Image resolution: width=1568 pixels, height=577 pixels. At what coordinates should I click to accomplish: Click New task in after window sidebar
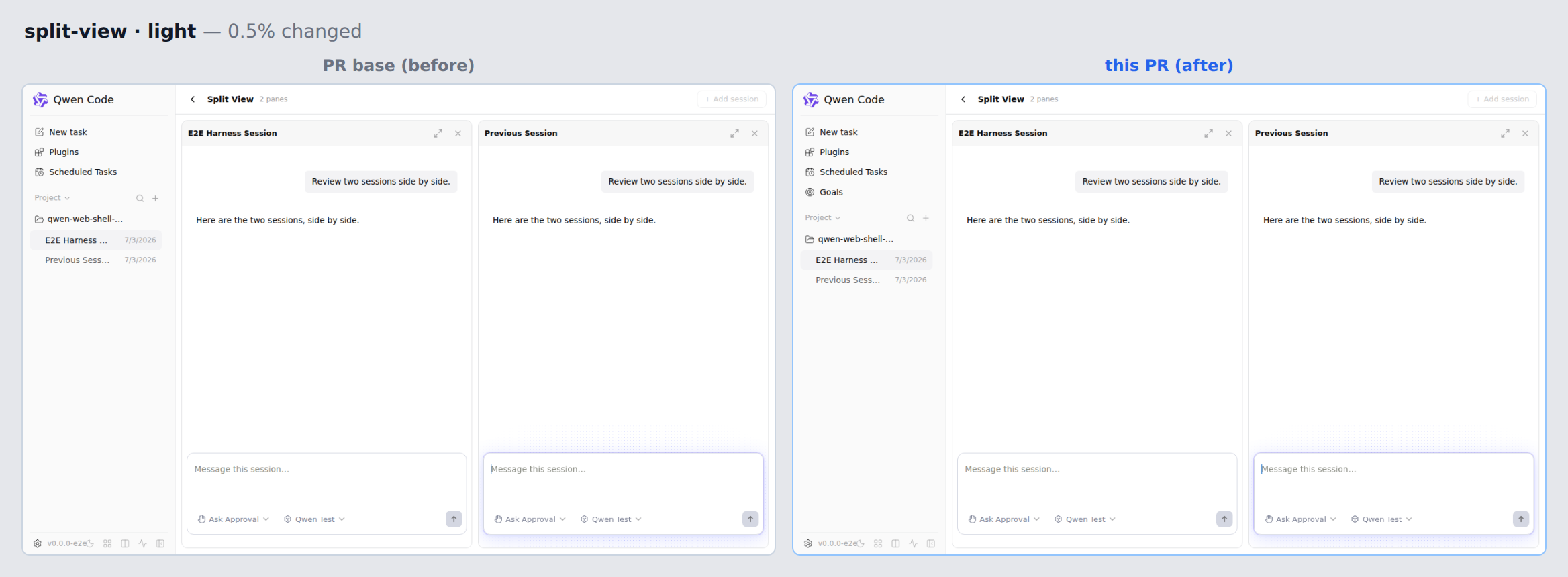(869, 132)
